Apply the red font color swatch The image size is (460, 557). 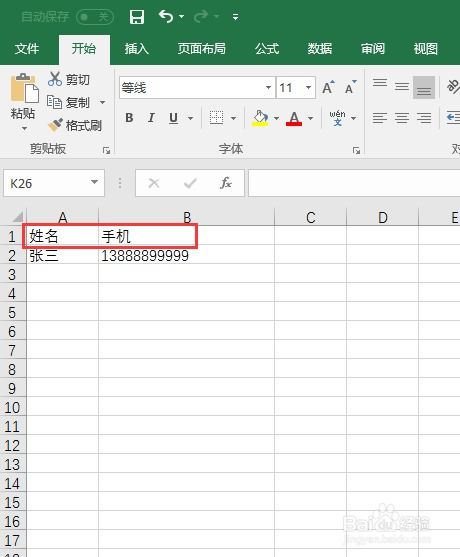tap(294, 118)
